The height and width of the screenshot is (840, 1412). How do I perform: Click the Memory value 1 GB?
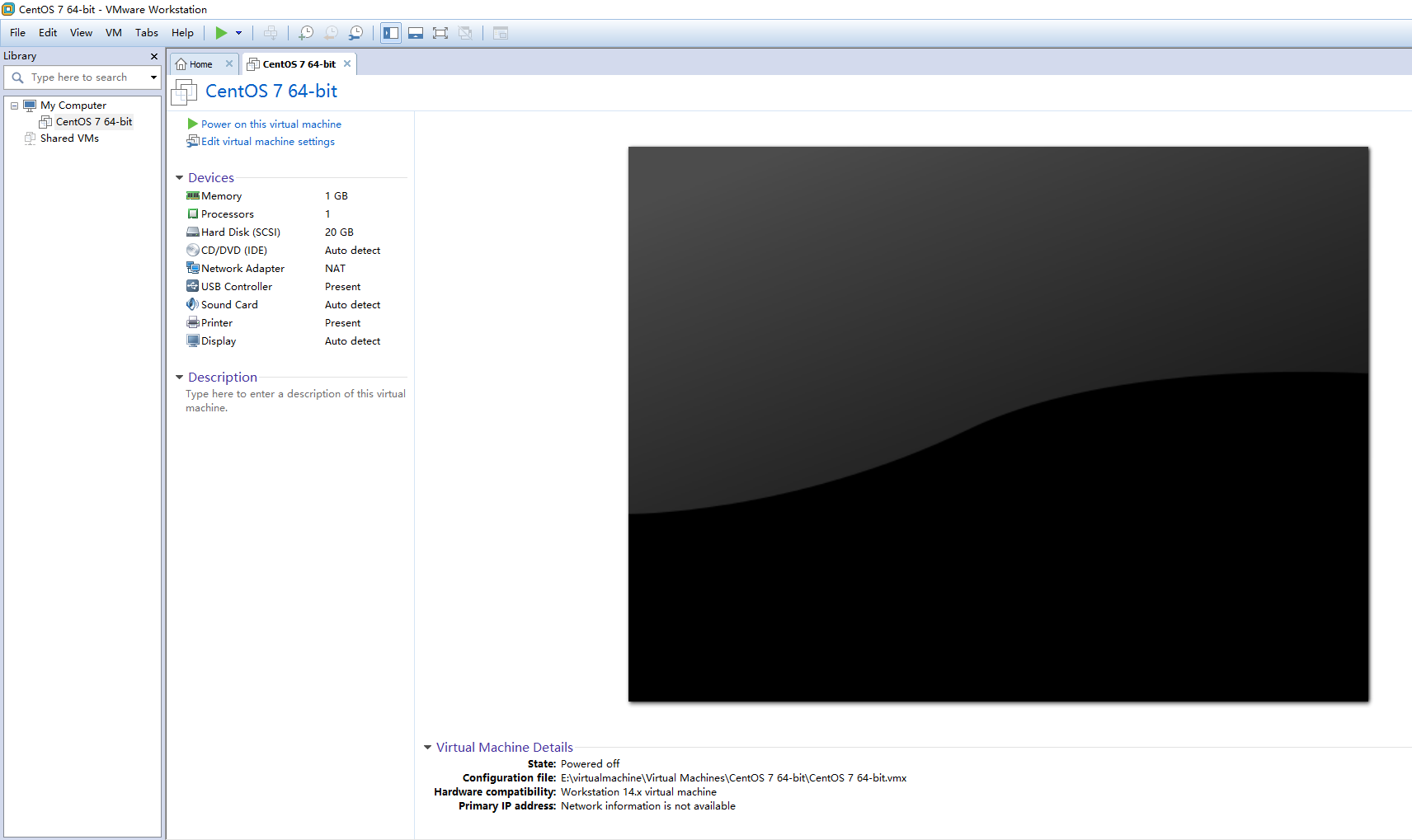[337, 196]
